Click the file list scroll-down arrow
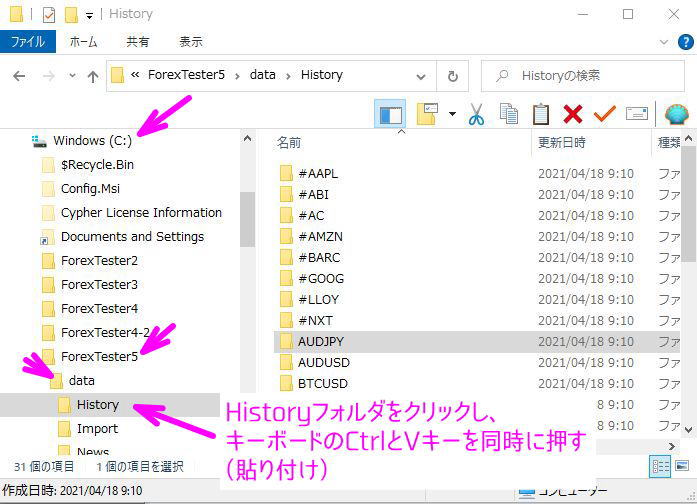This screenshot has width=697, height=504. tap(689, 429)
